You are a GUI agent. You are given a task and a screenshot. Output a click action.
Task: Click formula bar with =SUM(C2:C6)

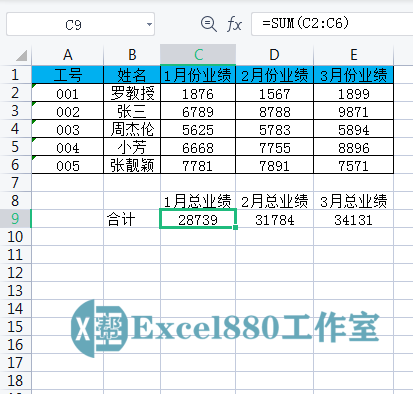(332, 24)
